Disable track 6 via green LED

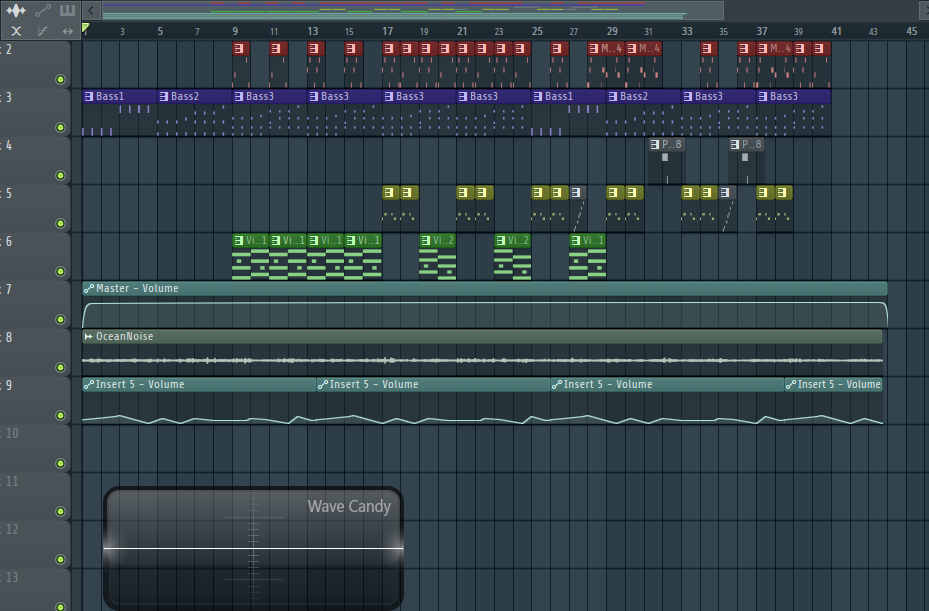point(60,271)
